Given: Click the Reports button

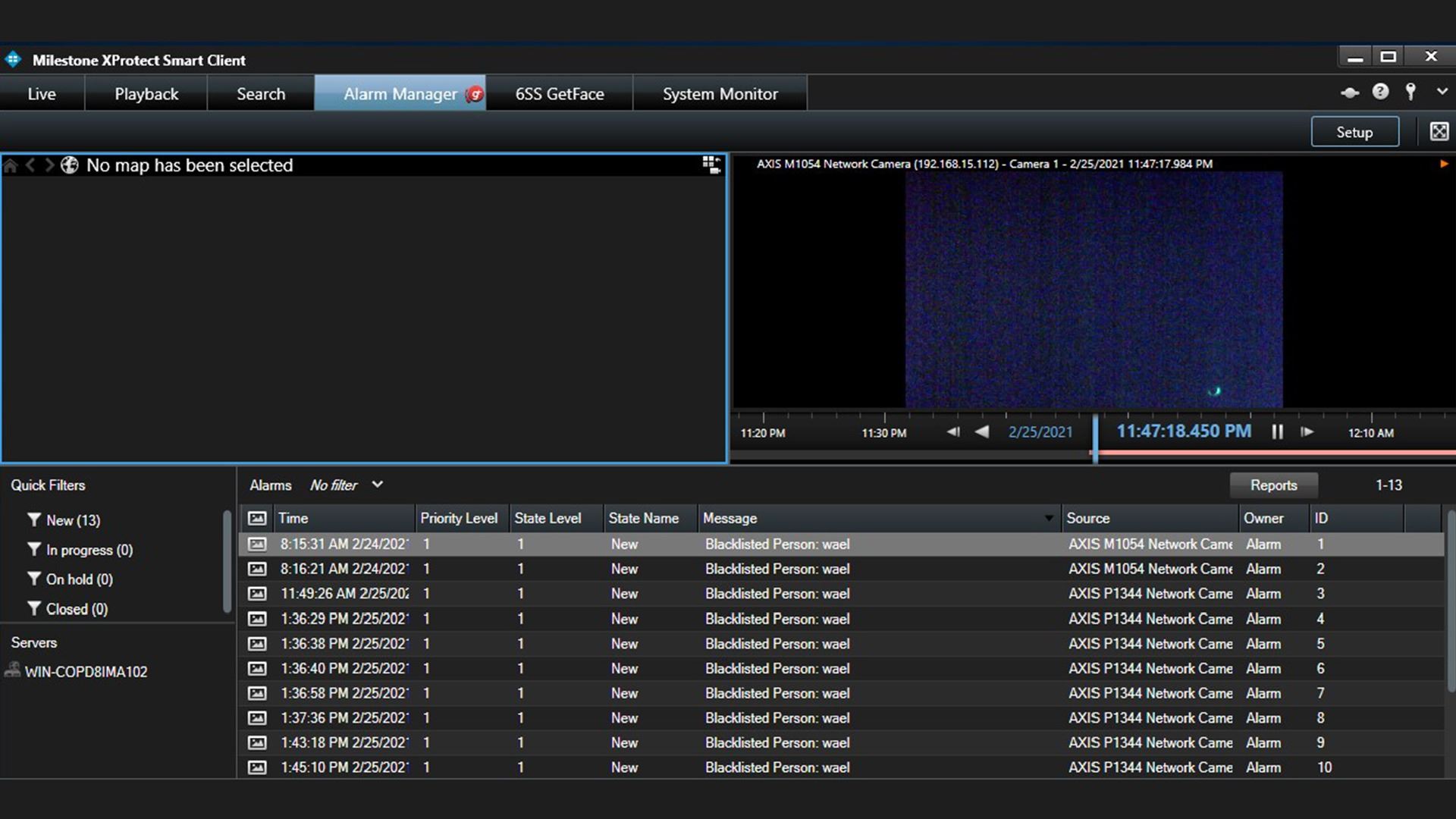Looking at the screenshot, I should (x=1273, y=485).
